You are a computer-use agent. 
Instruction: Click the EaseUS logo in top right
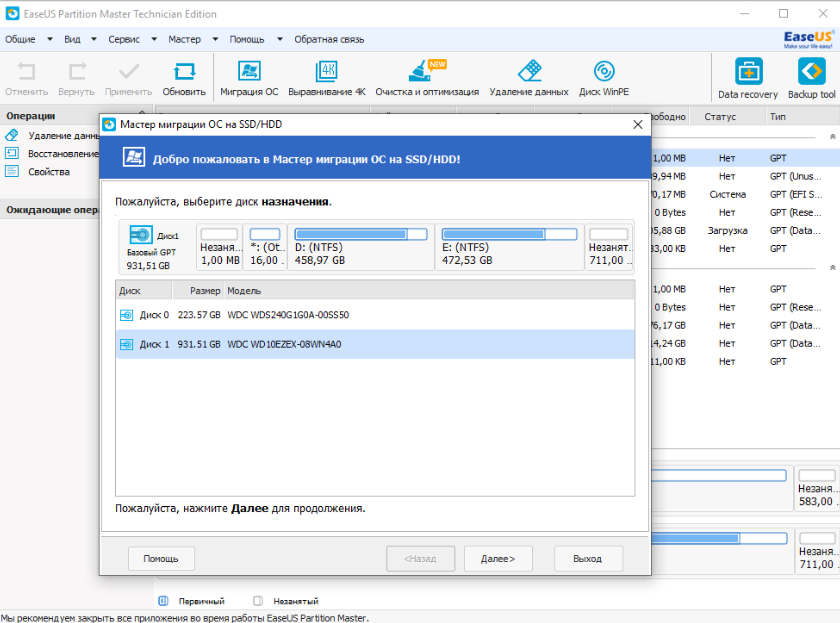[x=808, y=39]
